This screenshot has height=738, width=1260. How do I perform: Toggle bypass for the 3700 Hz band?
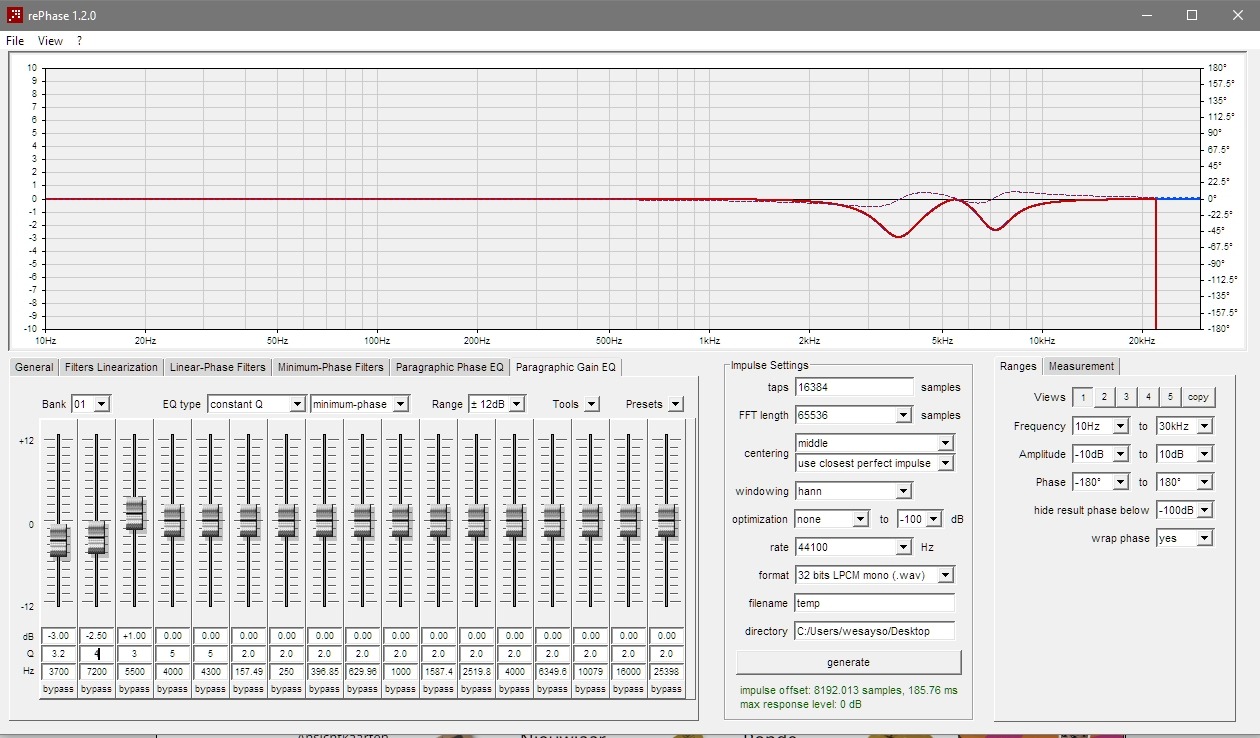point(58,689)
